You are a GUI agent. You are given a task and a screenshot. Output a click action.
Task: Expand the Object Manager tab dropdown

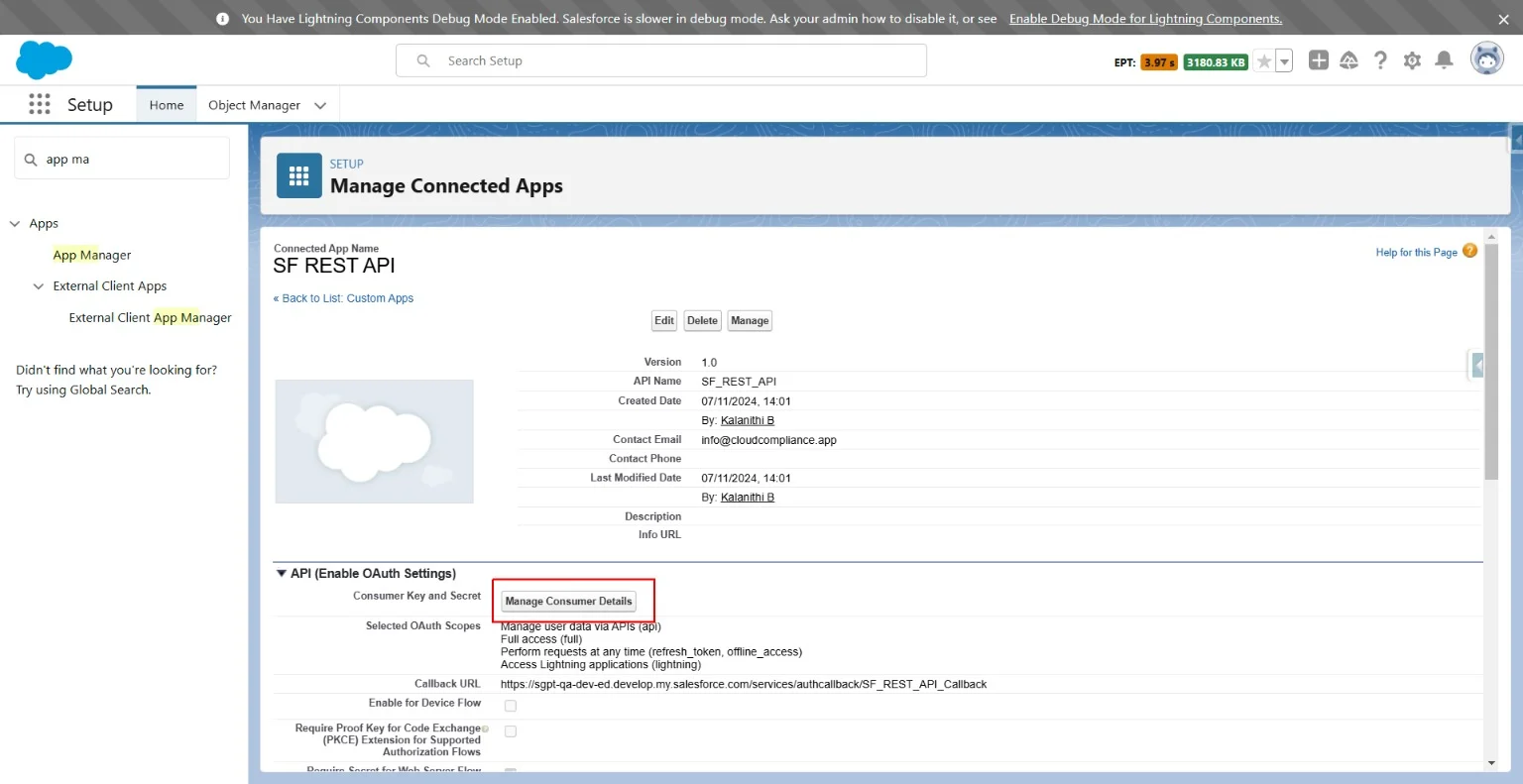pyautogui.click(x=320, y=105)
